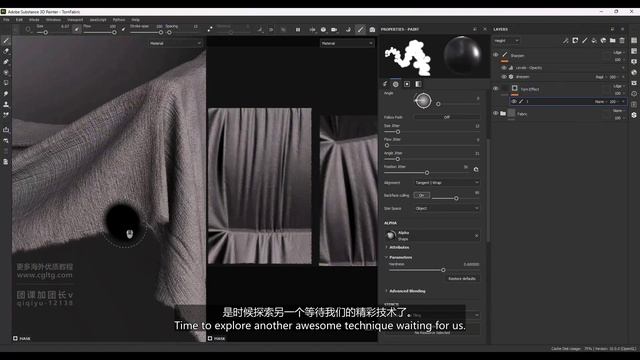Hide the Sharpen layer
This screenshot has width=640, height=360.
click(x=496, y=55)
